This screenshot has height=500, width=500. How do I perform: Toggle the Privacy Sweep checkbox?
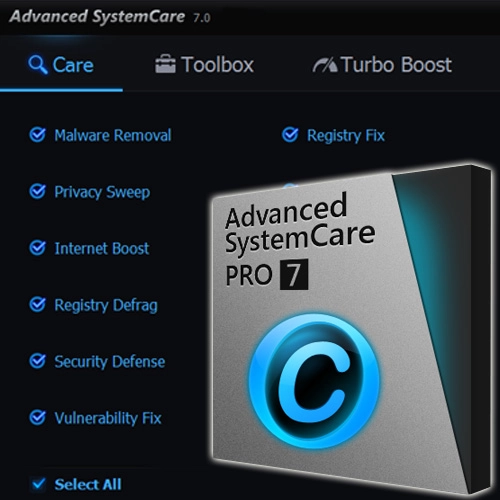(37, 191)
